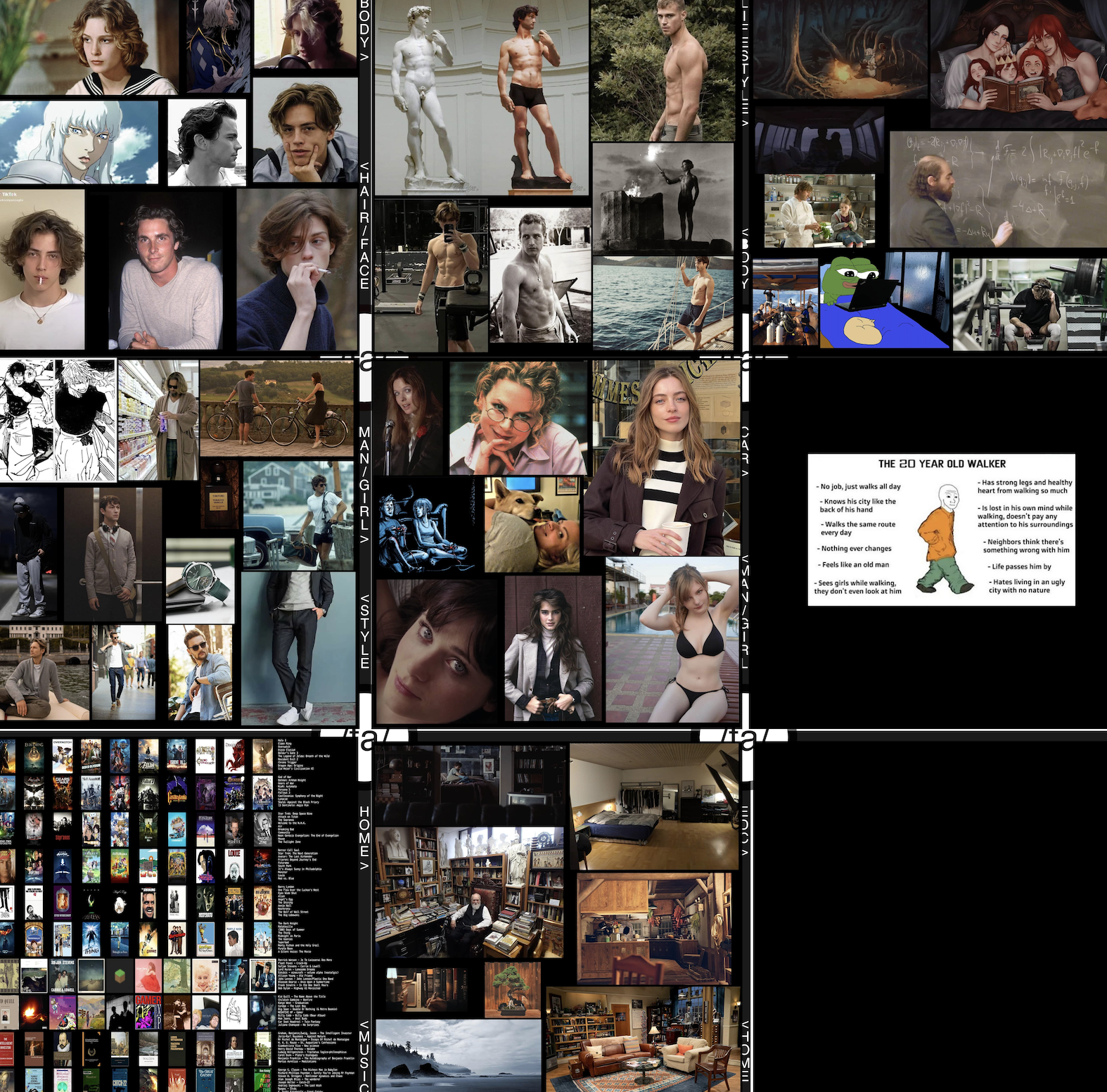Viewport: 1107px width, 1092px height.
Task: Open the Sufjan Stevens Carrie & Lowell cover
Action: pos(63,976)
